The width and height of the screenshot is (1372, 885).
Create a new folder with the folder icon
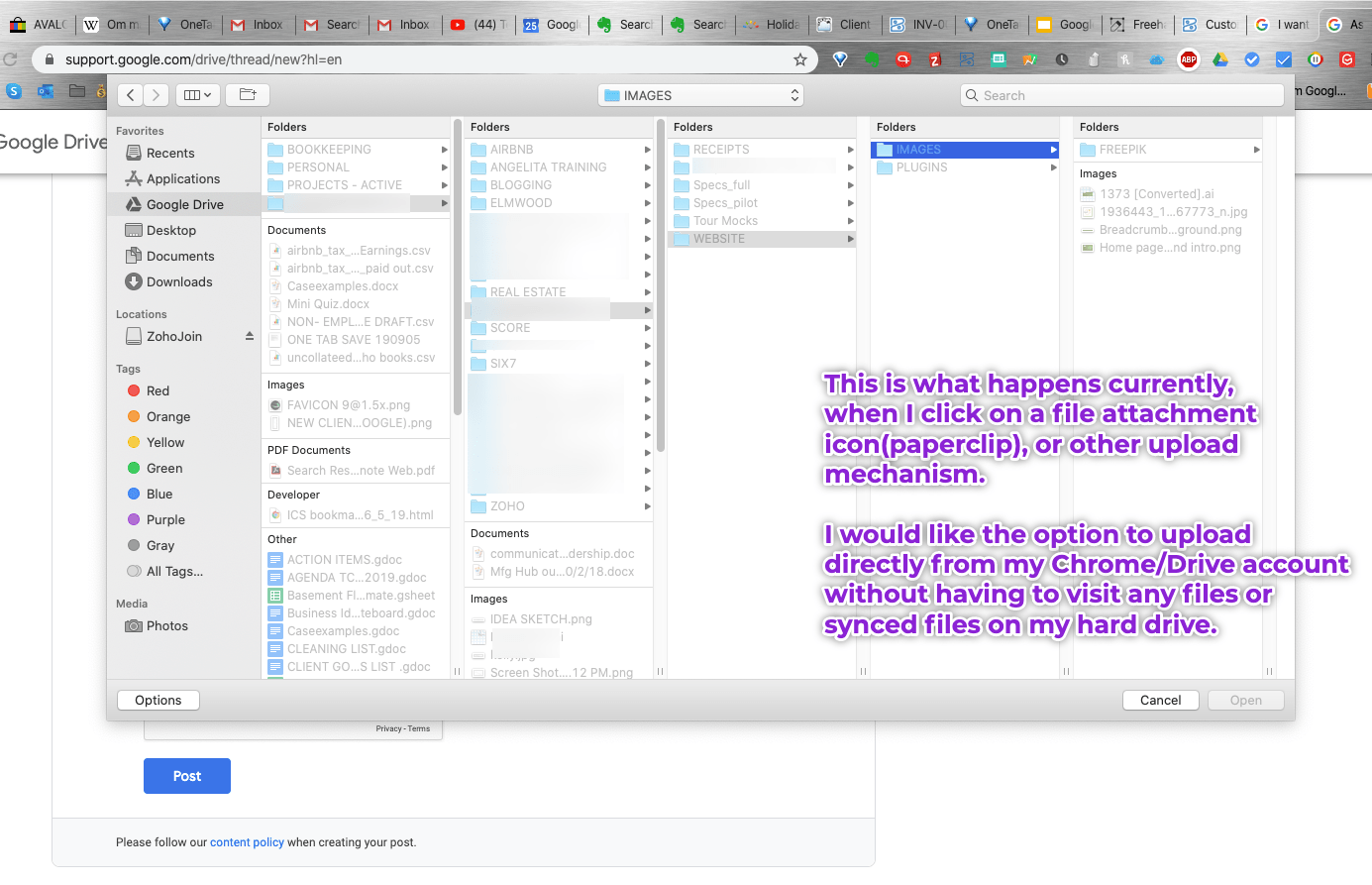pos(247,94)
